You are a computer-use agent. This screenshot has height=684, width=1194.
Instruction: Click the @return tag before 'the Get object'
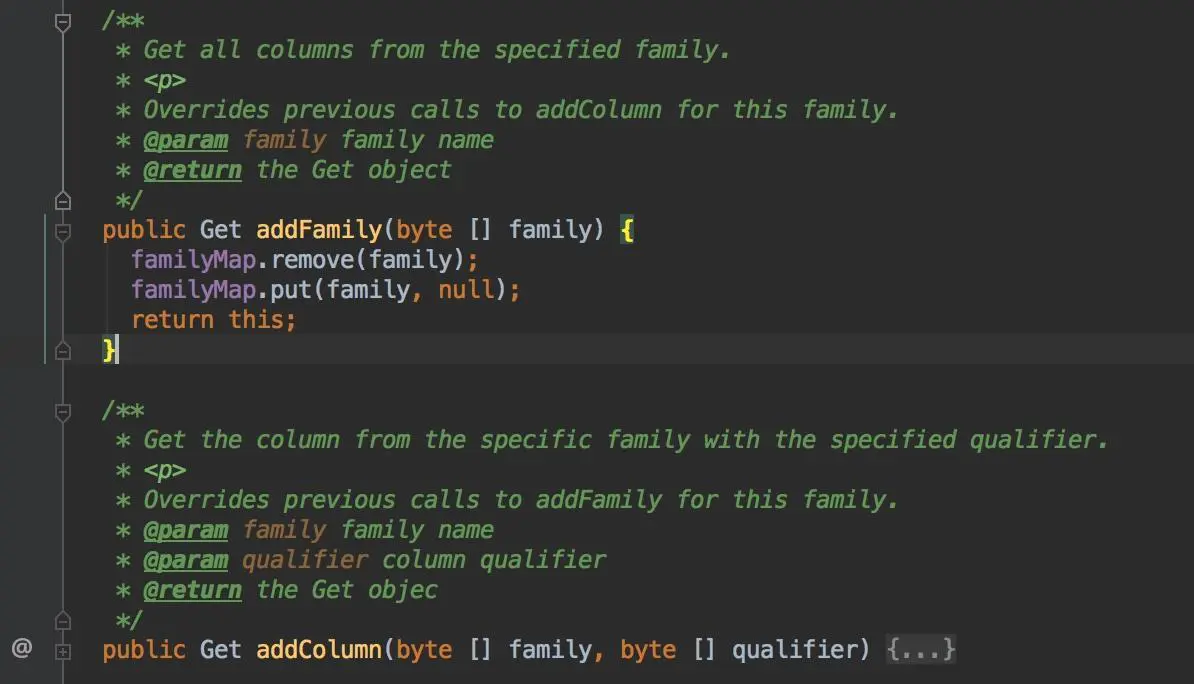coord(193,170)
